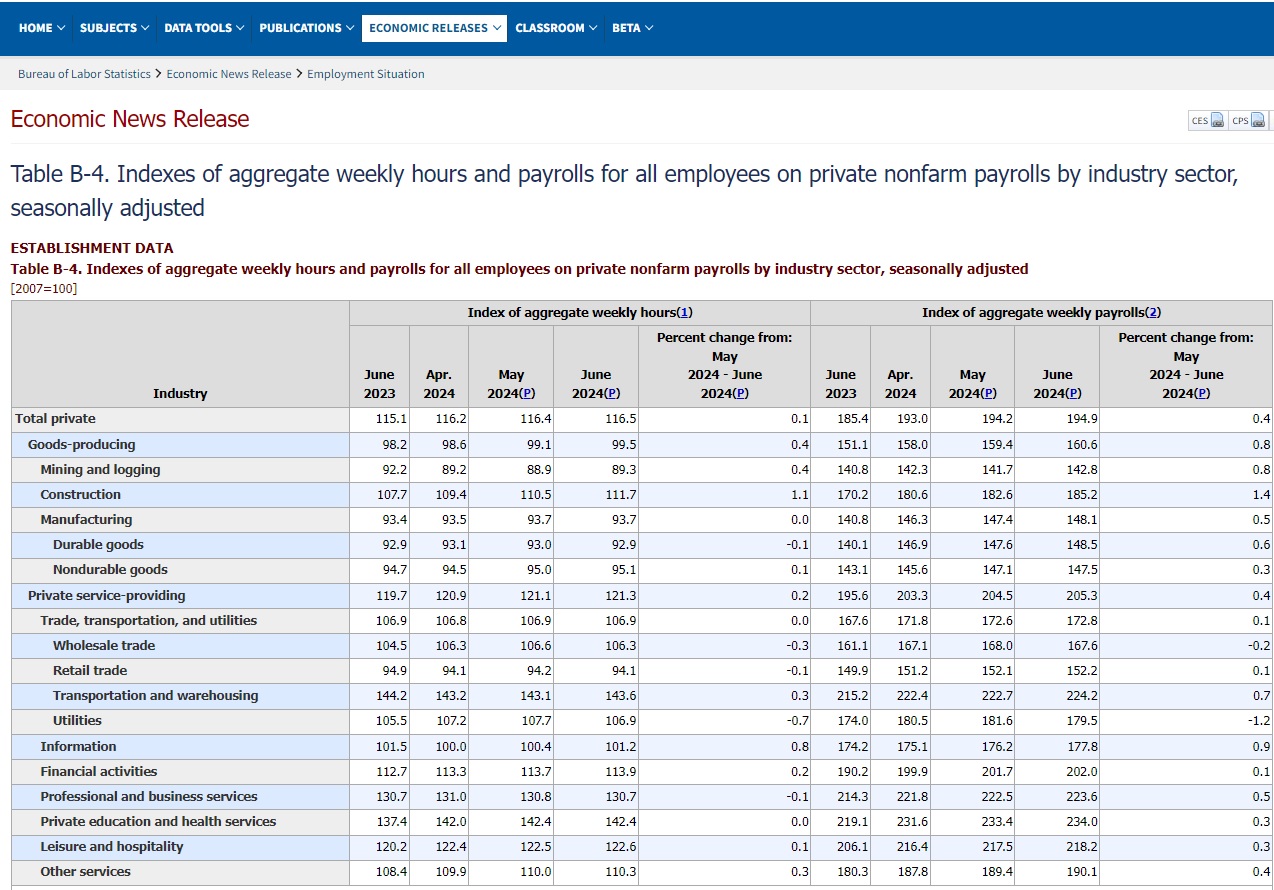Image resolution: width=1274 pixels, height=890 pixels.
Task: Expand the Subjects navigation menu
Action: (x=114, y=28)
